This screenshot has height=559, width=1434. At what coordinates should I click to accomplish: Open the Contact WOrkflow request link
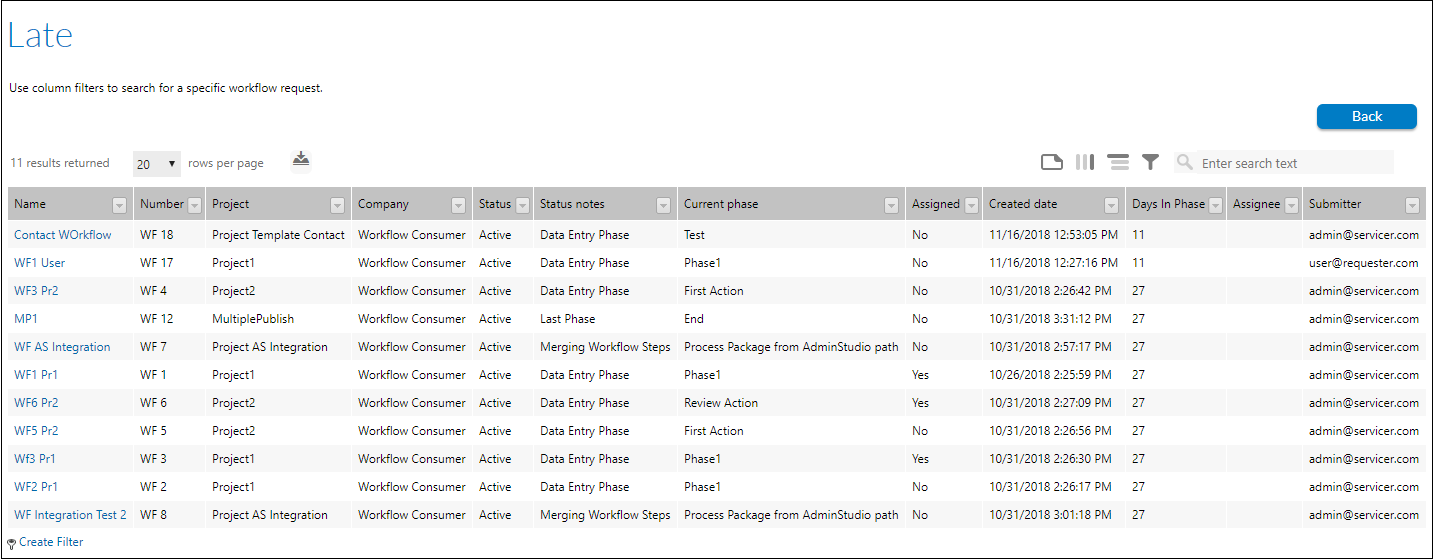click(63, 235)
